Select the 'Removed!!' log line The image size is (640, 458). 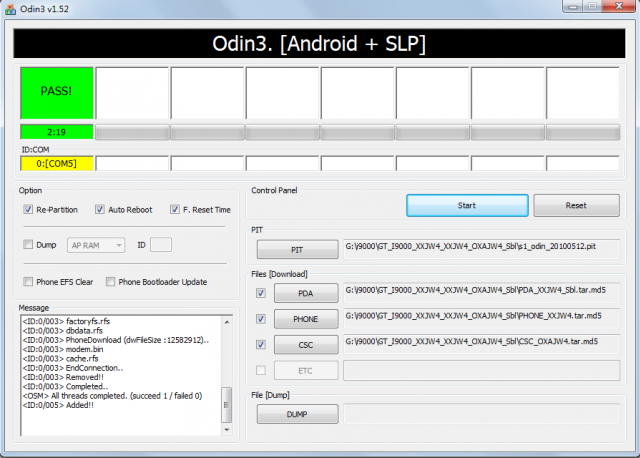63,377
